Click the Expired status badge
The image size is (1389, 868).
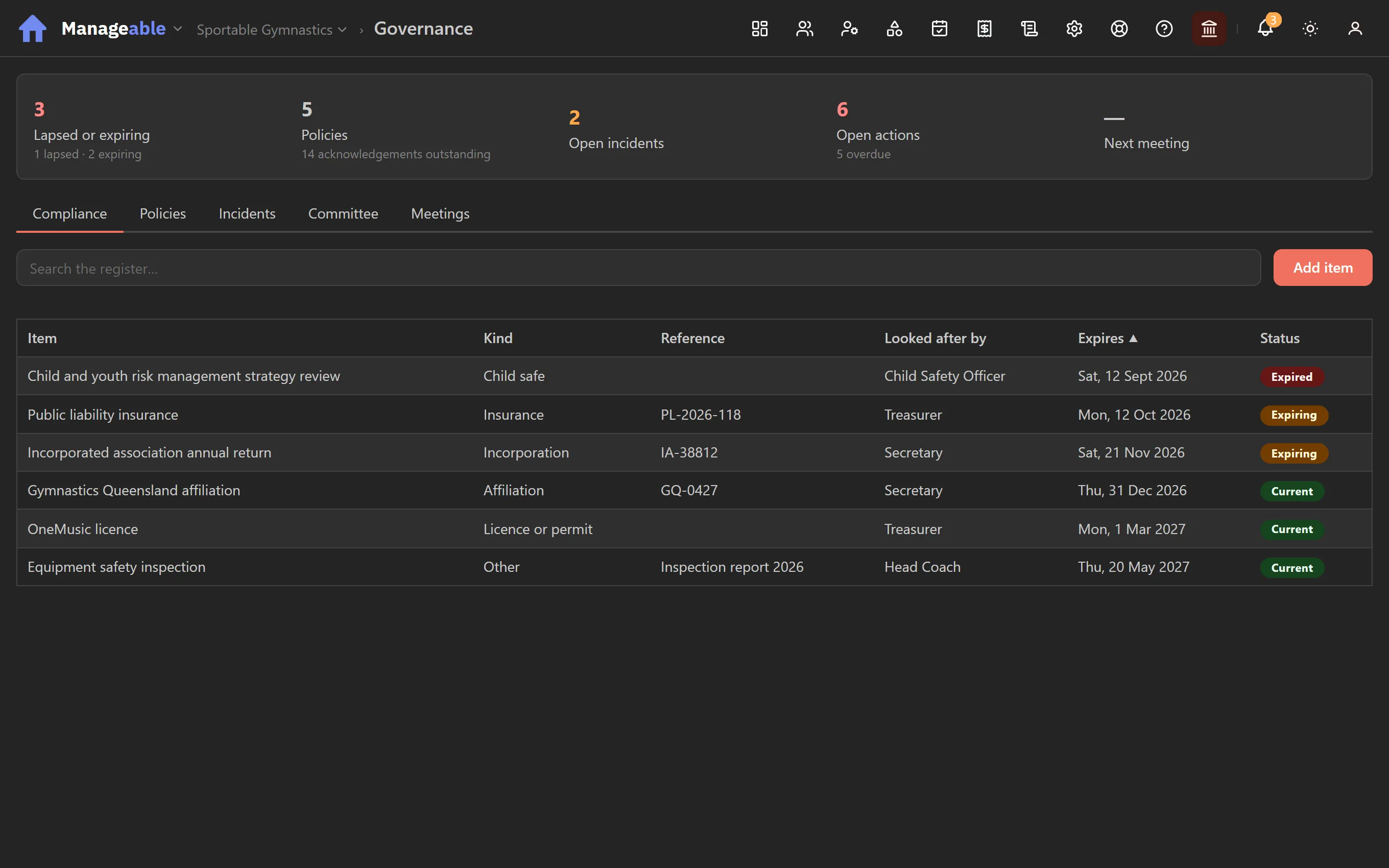pyautogui.click(x=1291, y=377)
